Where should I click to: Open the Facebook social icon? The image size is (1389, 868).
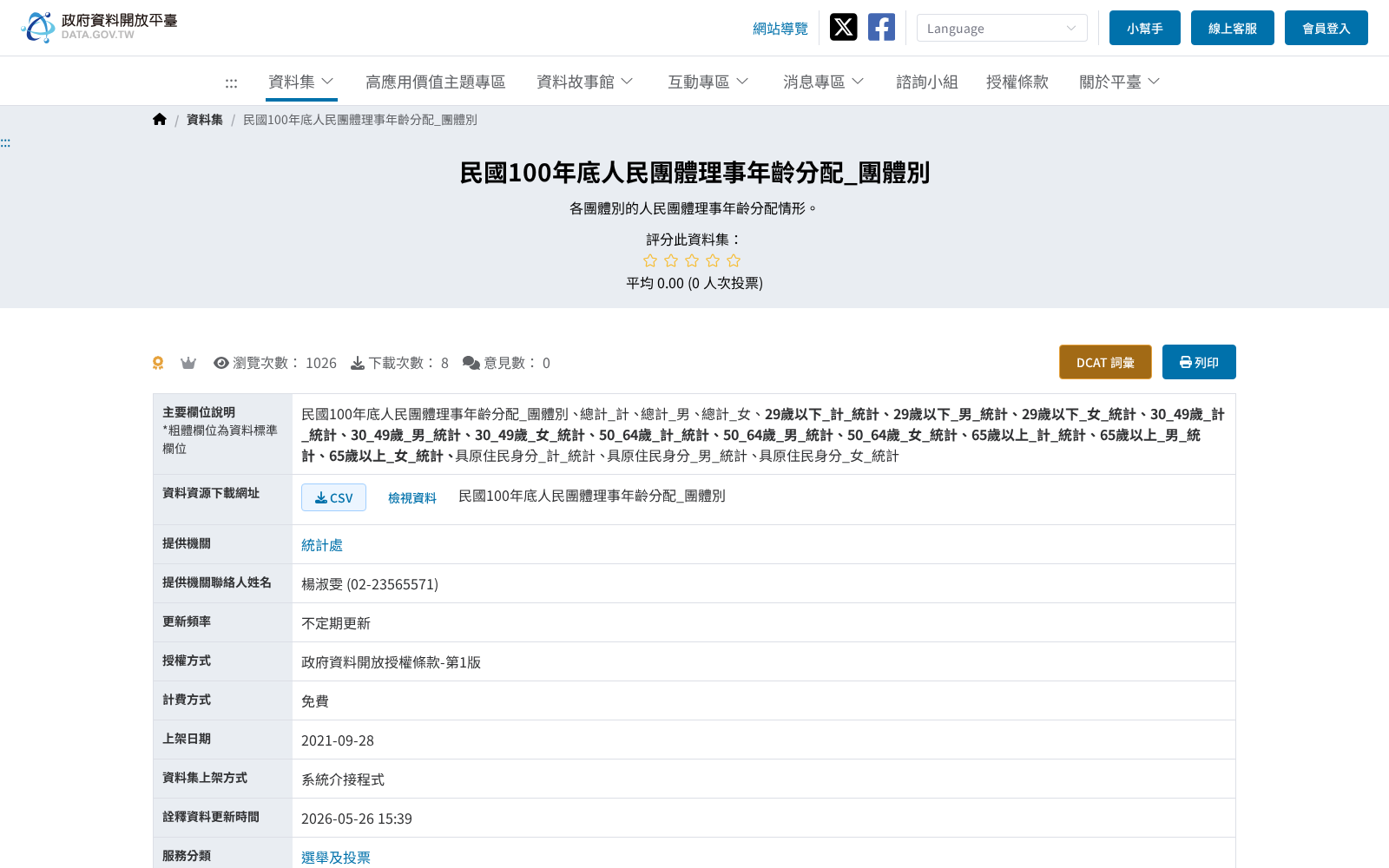(x=881, y=27)
